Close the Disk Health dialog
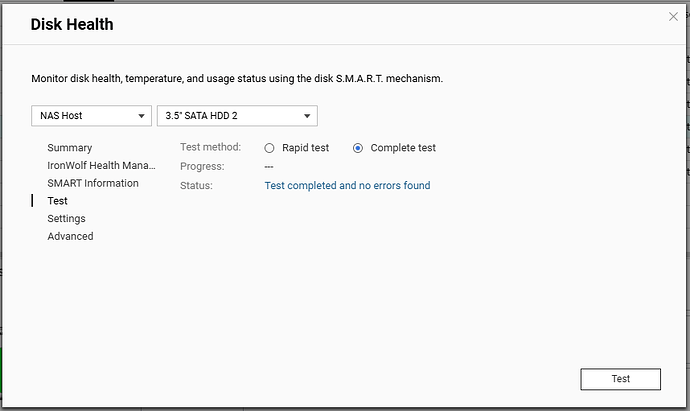Screen dimensions: 690x411 click(672, 17)
